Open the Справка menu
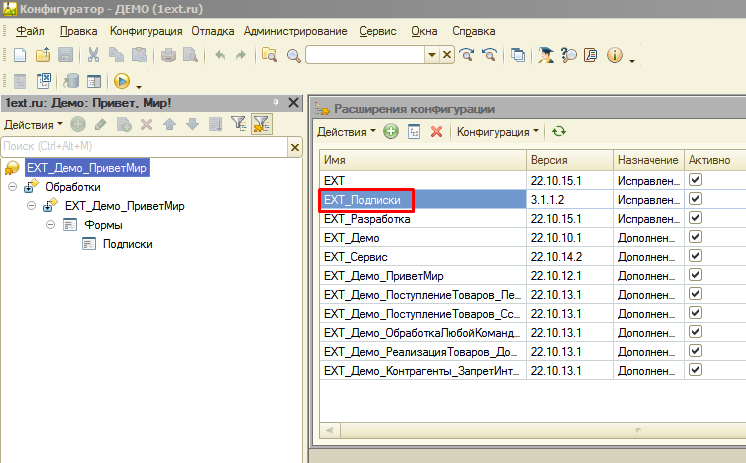746x463 pixels. pyautogui.click(x=473, y=31)
